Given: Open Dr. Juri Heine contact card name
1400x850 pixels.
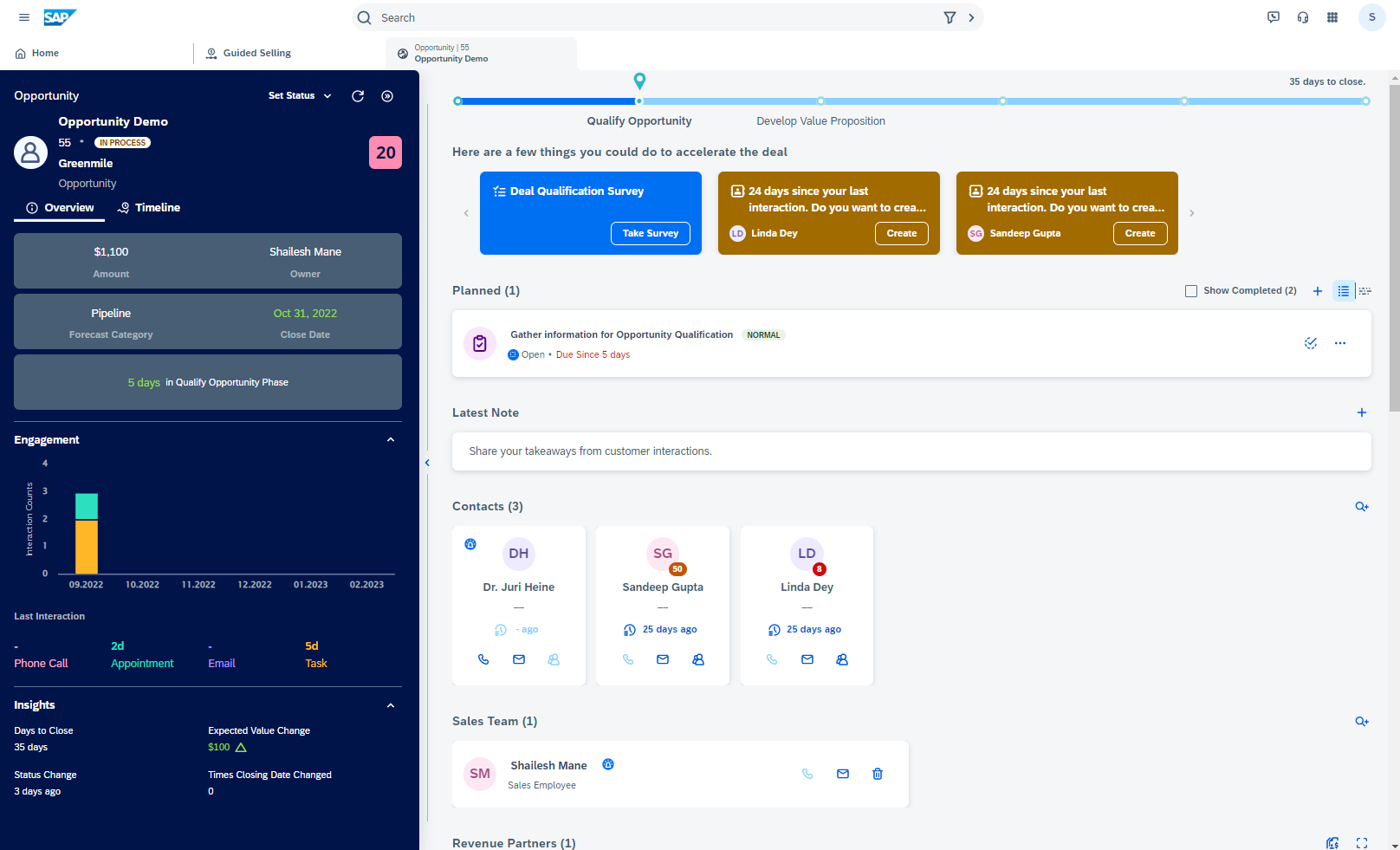Looking at the screenshot, I should [519, 587].
